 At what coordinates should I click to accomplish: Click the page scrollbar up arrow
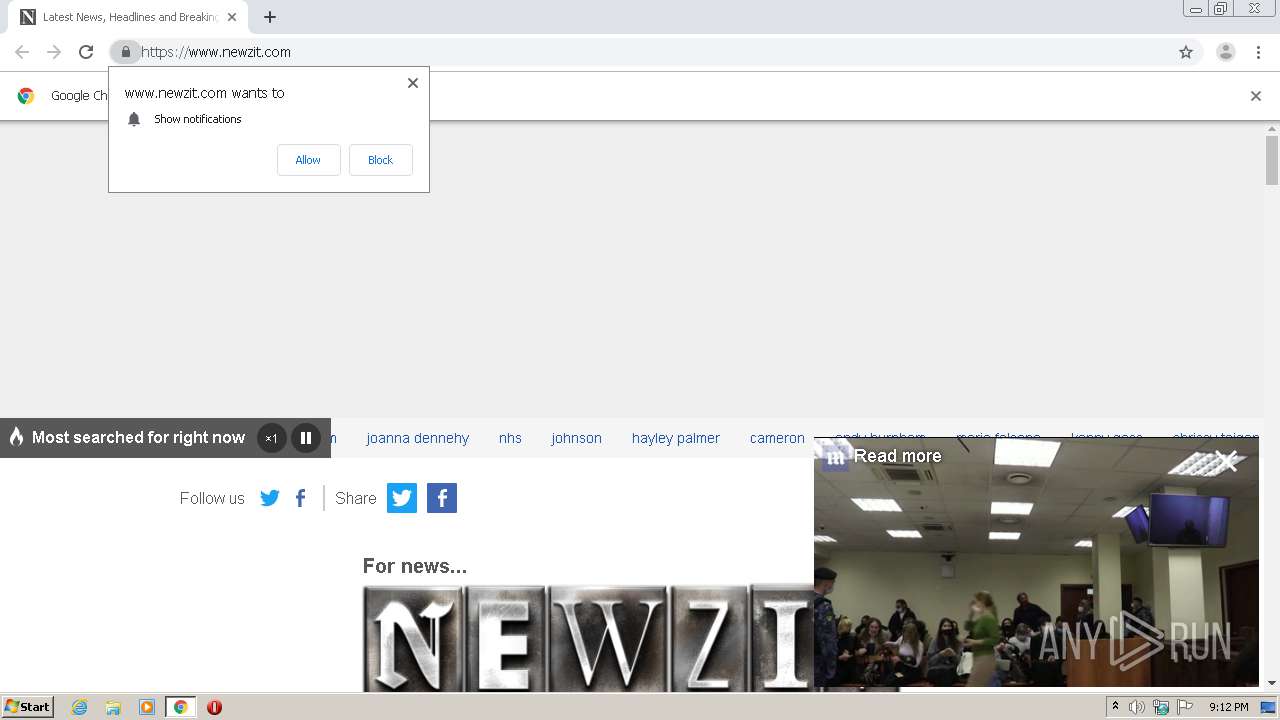[x=1272, y=128]
